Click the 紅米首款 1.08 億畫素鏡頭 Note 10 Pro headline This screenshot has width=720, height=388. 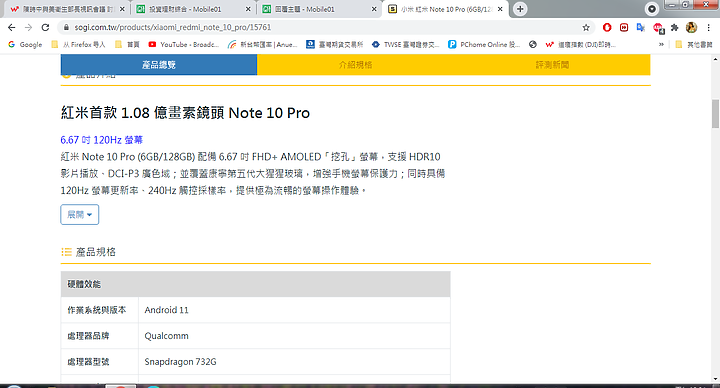pos(185,113)
